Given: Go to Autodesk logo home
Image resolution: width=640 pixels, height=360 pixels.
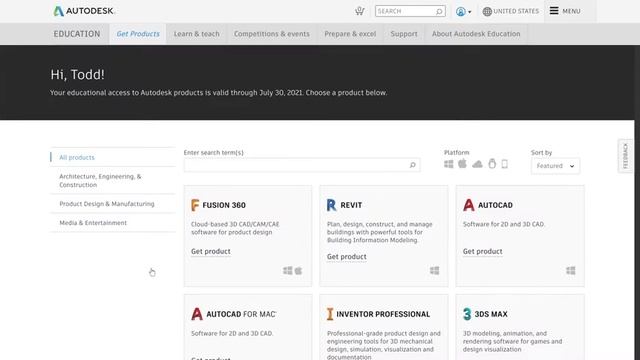Looking at the screenshot, I should (x=84, y=11).
